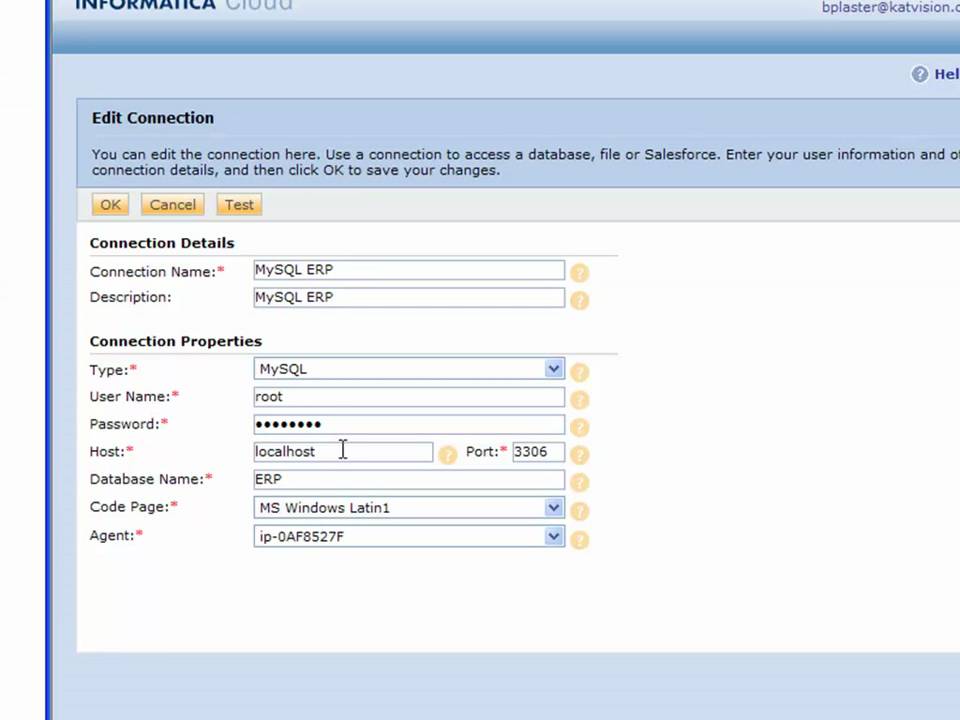Viewport: 960px width, 720px height.
Task: Click into the Description field
Action: click(409, 298)
